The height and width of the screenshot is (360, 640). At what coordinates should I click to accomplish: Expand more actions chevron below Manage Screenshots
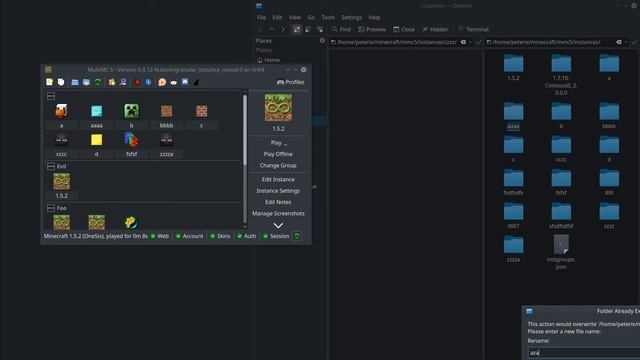tap(278, 225)
